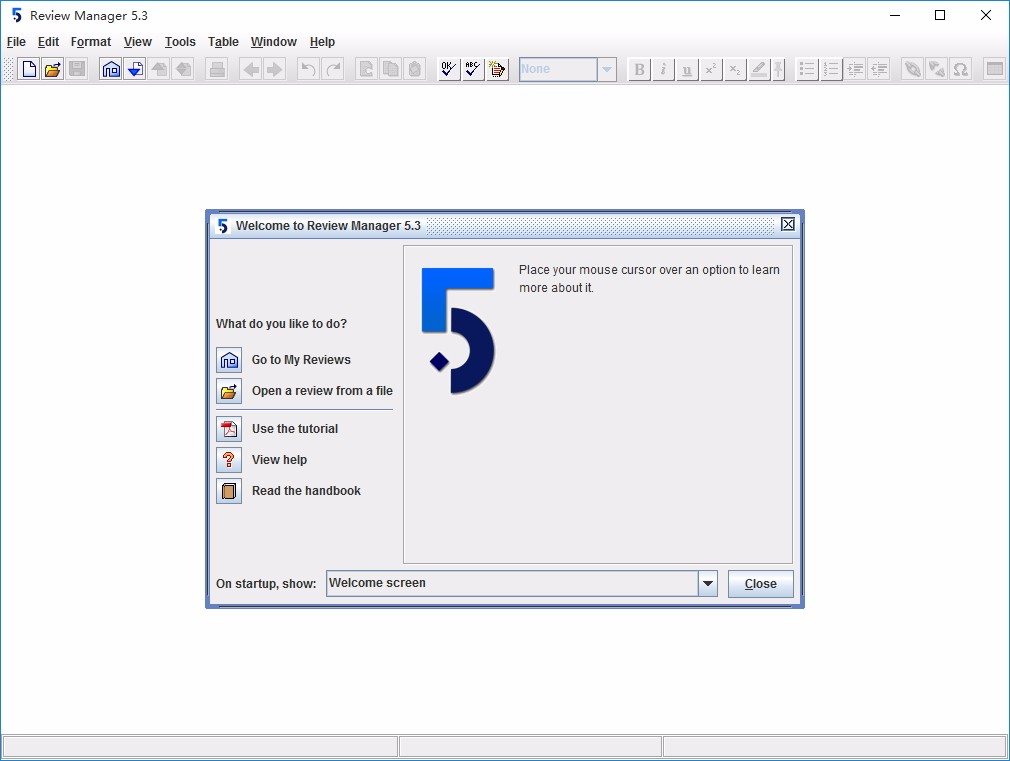
Task: Run the spell checker from the toolbar
Action: 448,69
